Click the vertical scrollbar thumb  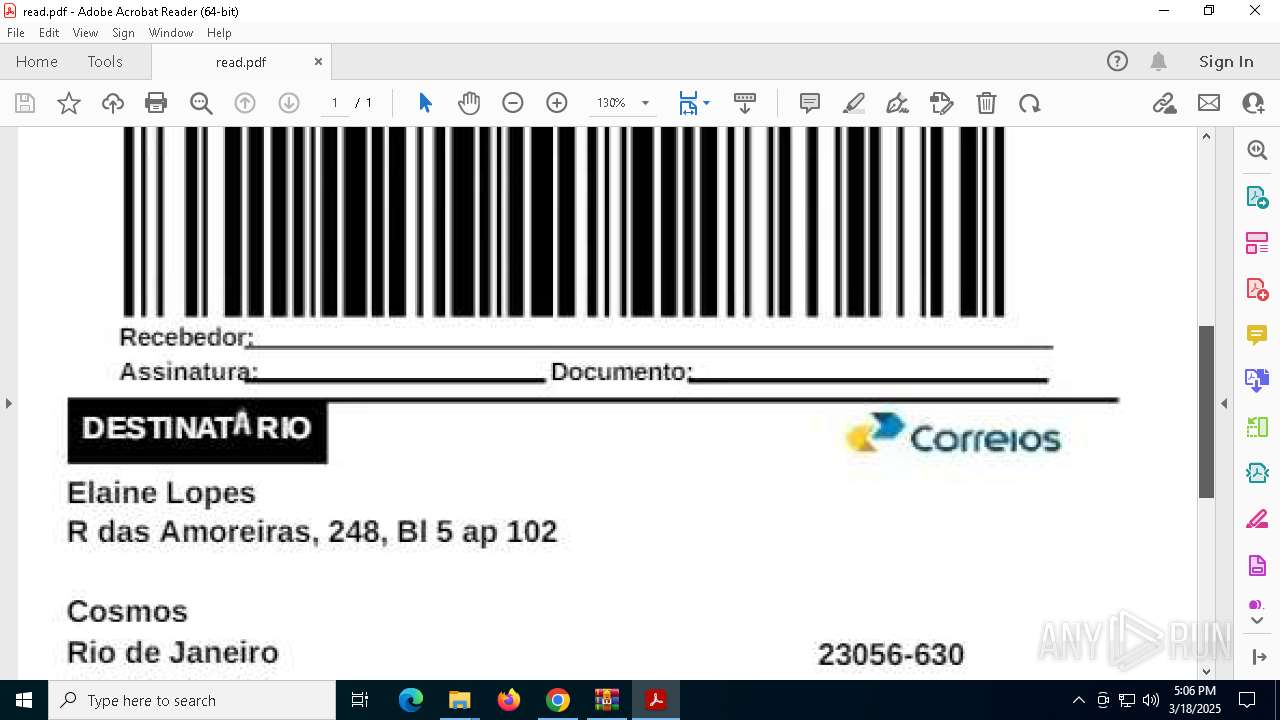pyautogui.click(x=1206, y=411)
